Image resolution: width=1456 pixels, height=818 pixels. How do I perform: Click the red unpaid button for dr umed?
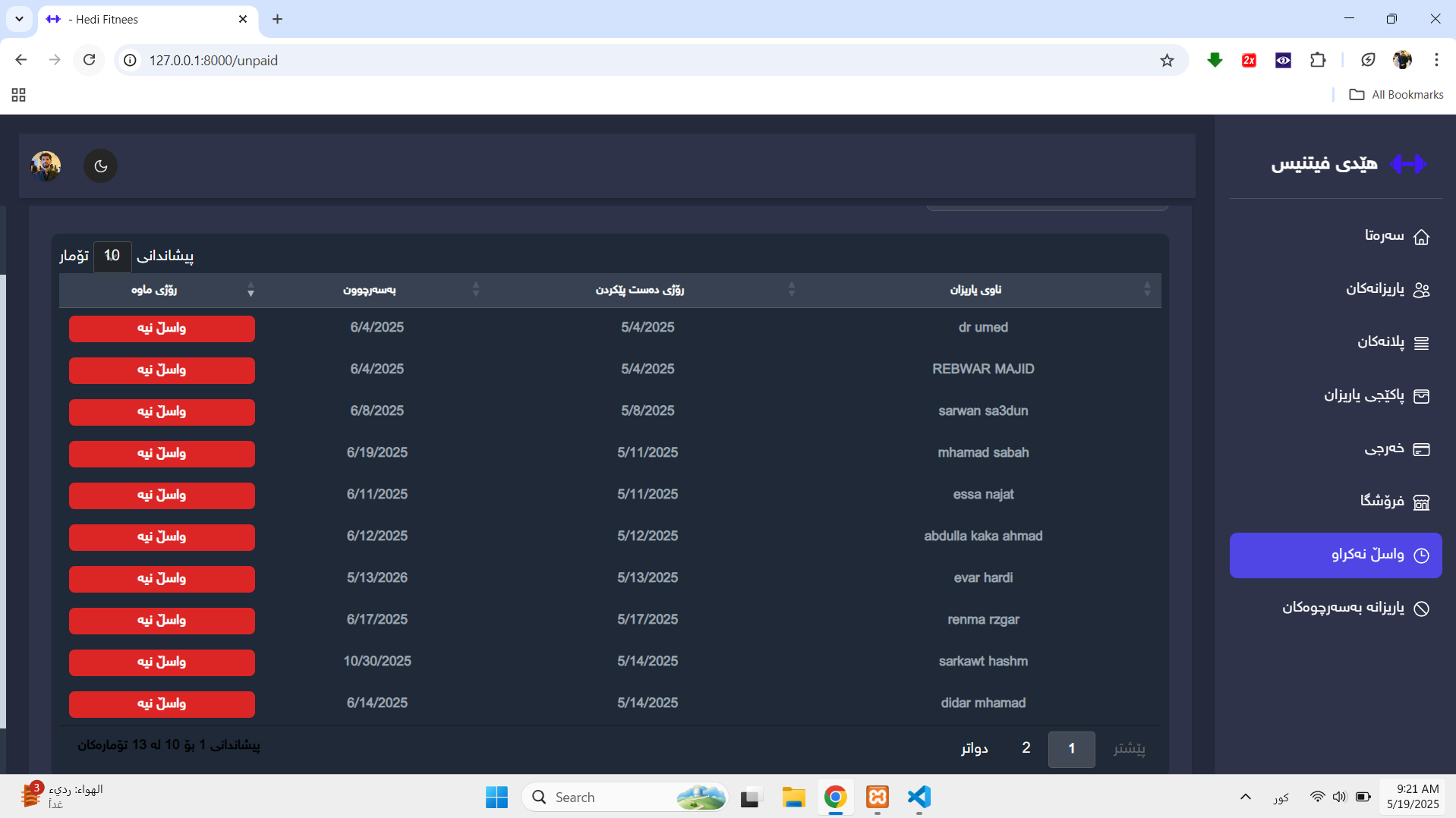(x=162, y=329)
